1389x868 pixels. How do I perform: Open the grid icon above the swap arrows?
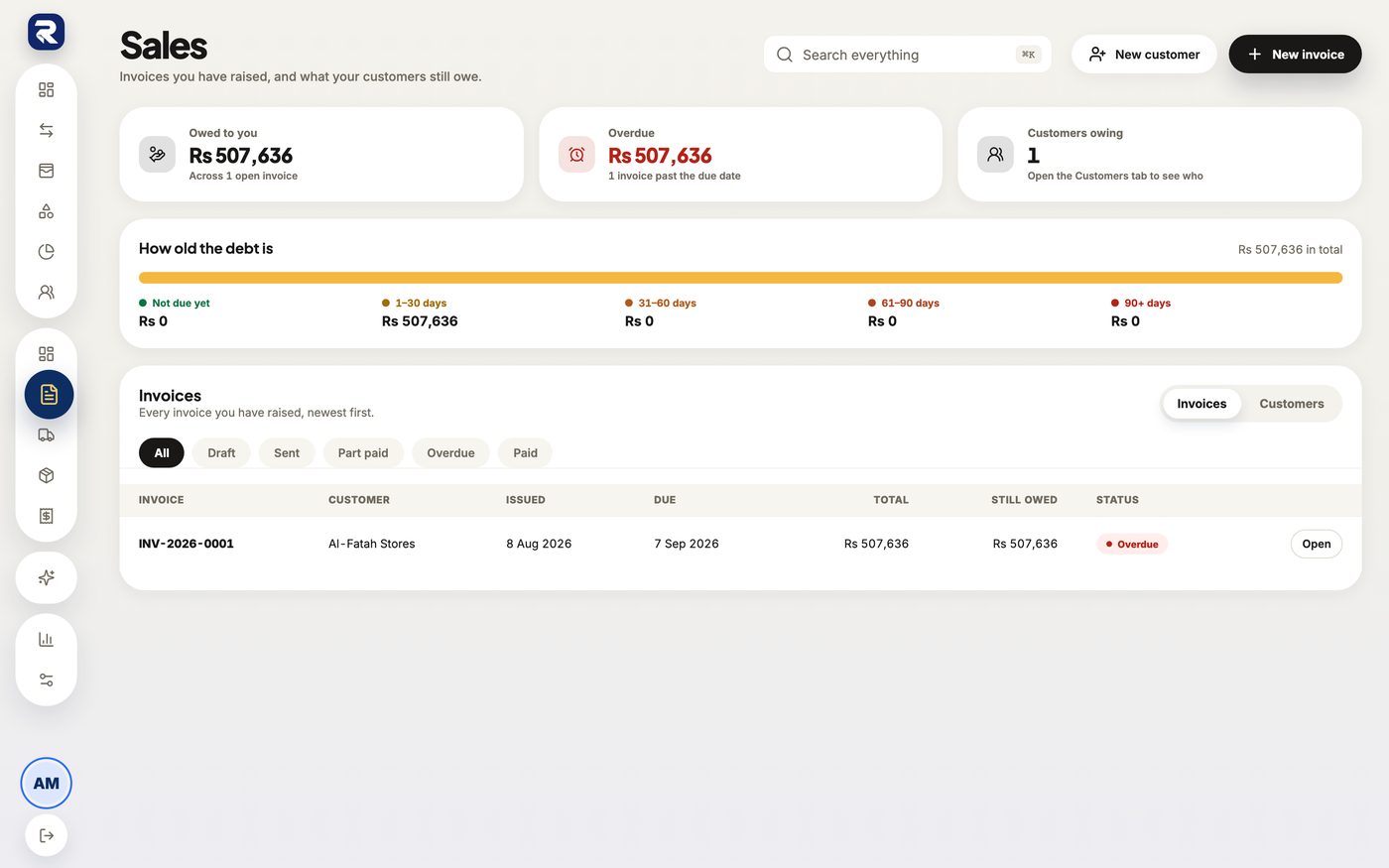[x=46, y=89]
